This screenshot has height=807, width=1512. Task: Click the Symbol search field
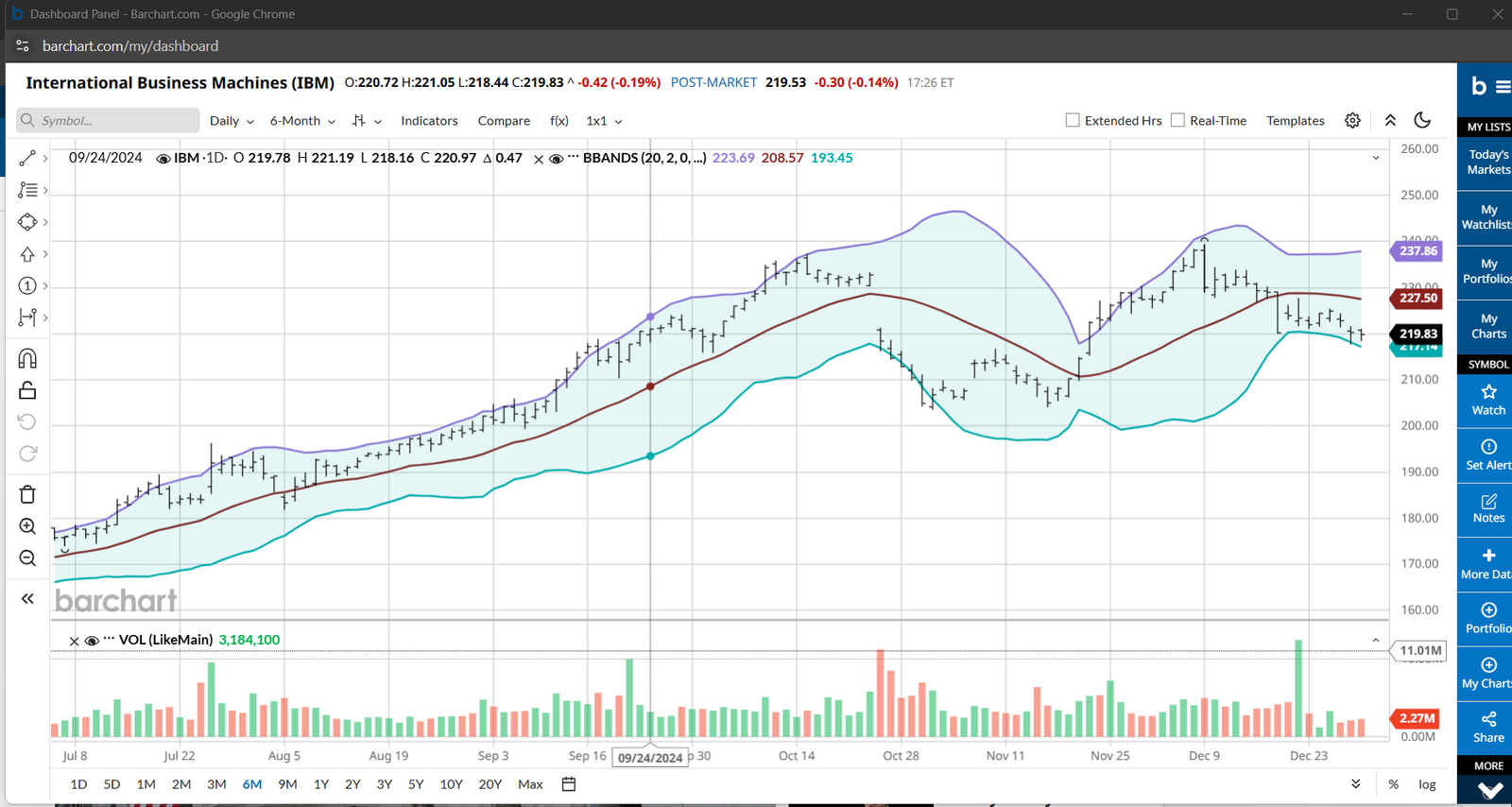tap(108, 120)
